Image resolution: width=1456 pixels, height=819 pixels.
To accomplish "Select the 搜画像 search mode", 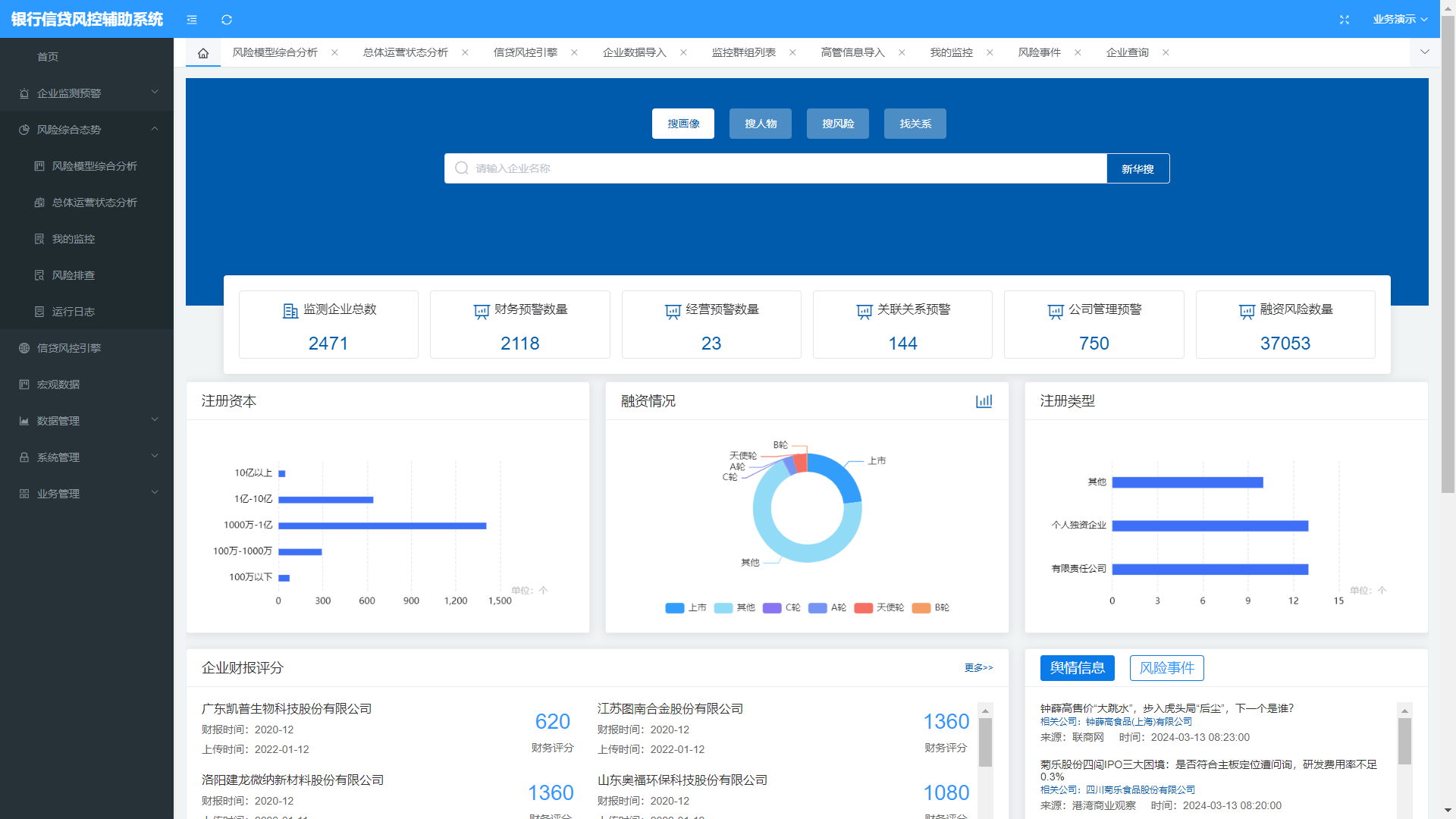I will pyautogui.click(x=683, y=124).
